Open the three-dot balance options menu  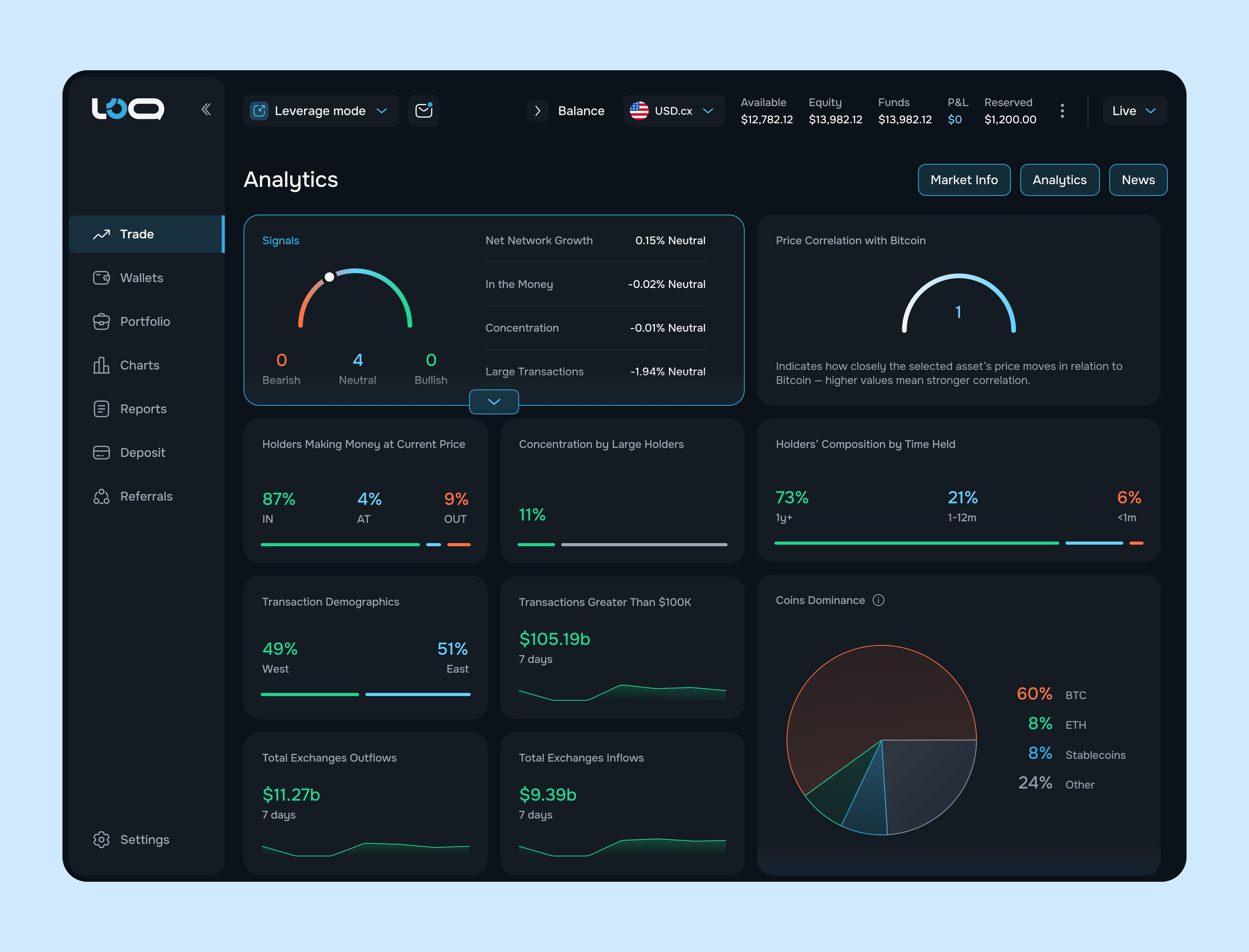(x=1062, y=111)
